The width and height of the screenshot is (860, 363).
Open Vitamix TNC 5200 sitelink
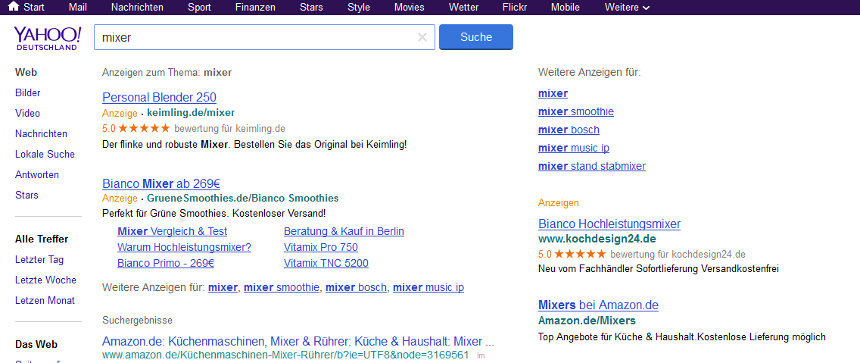[326, 263]
